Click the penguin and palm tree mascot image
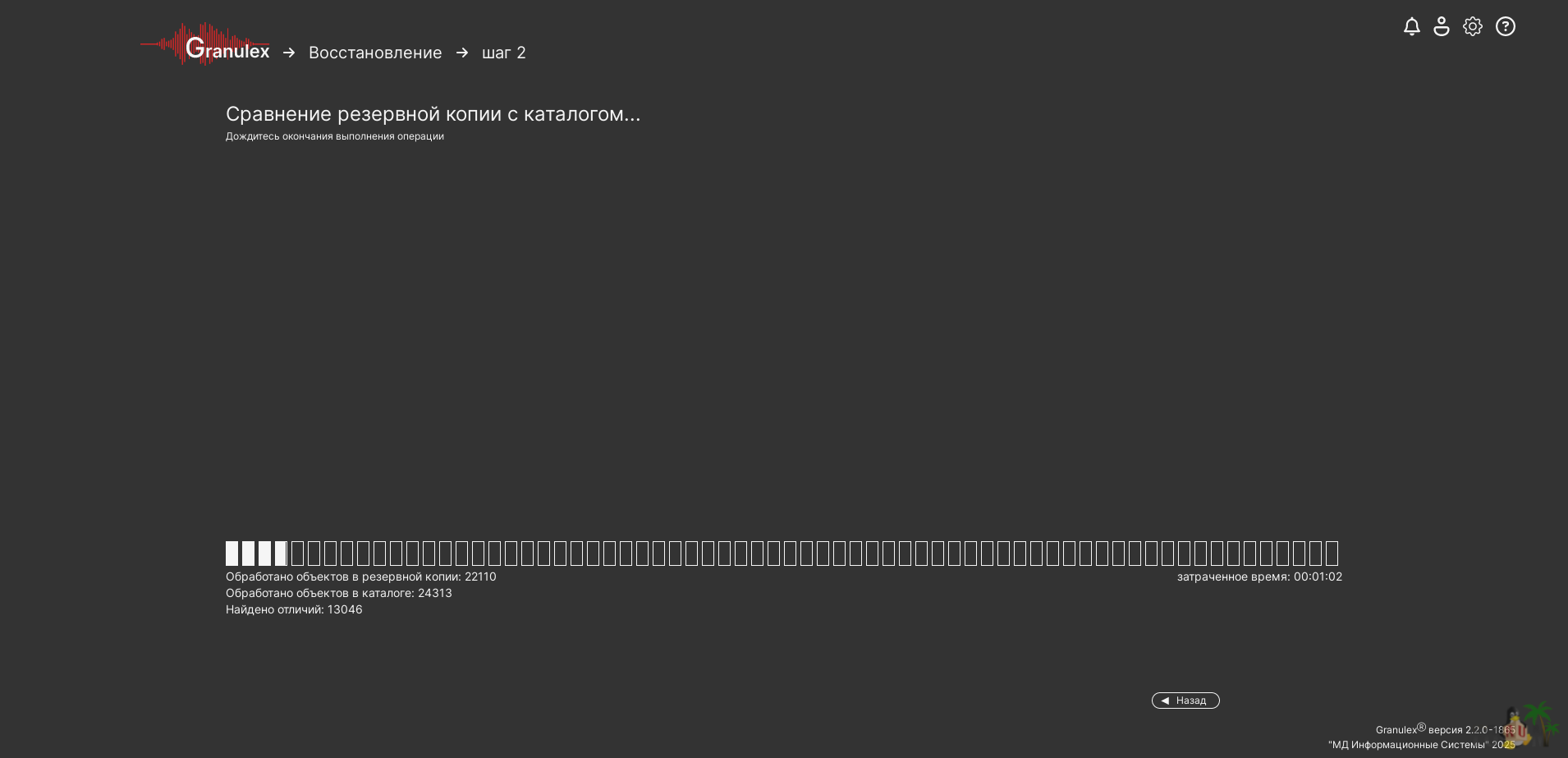This screenshot has width=1568, height=758. (1530, 724)
